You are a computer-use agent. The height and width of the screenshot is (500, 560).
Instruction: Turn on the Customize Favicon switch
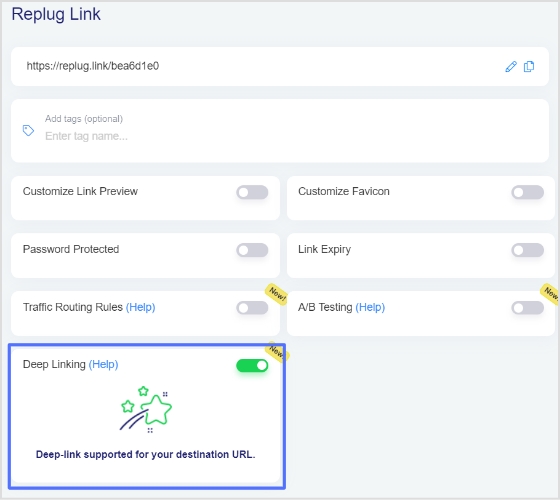(x=528, y=192)
